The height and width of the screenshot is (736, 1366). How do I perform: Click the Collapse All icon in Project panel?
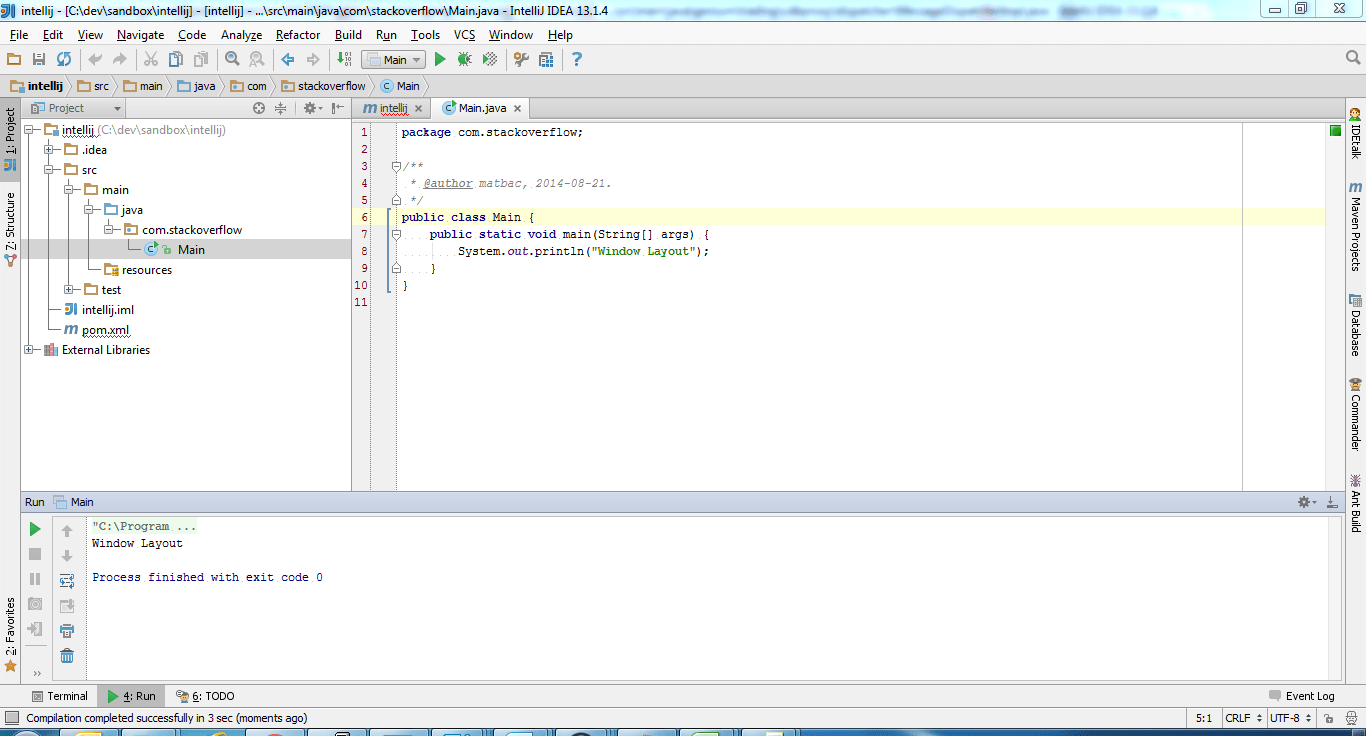pyautogui.click(x=281, y=108)
